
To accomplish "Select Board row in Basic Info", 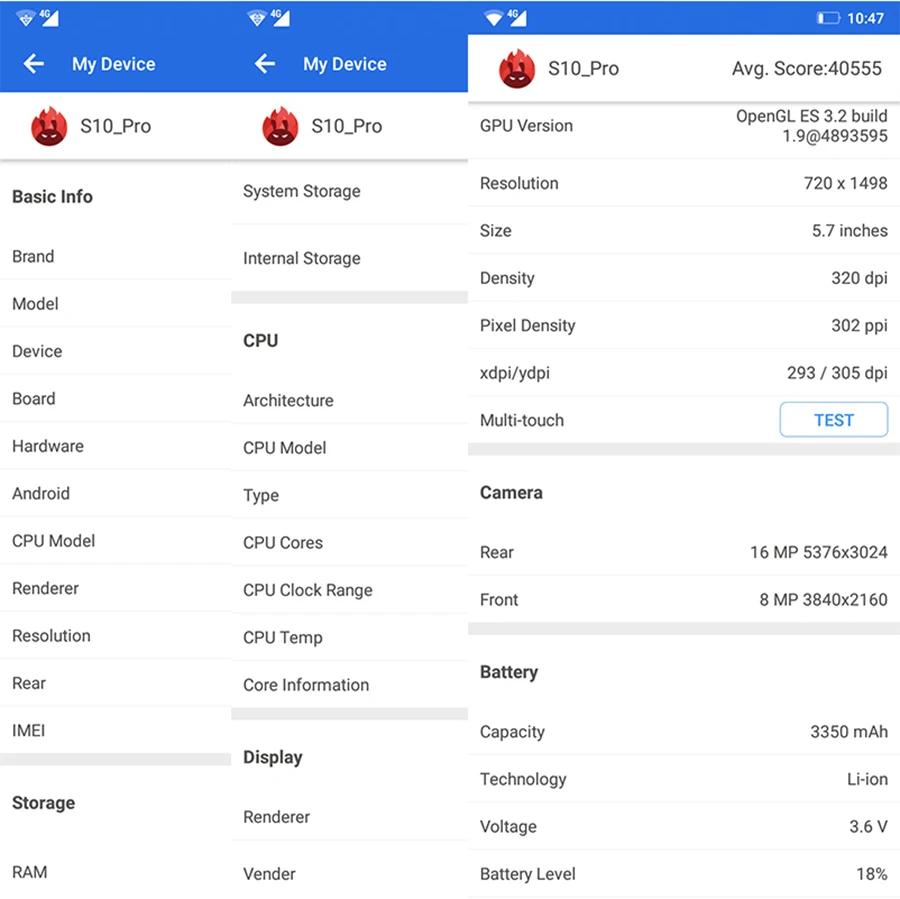I will point(115,398).
